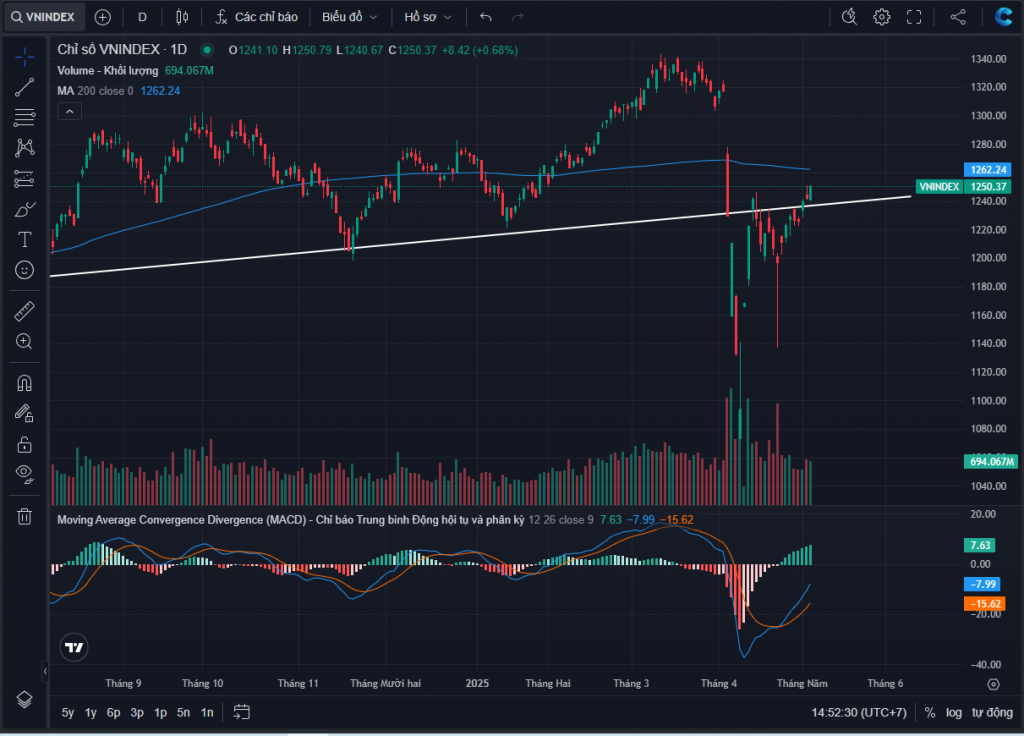This screenshot has width=1024, height=736.
Task: Remove drawings with trash icon
Action: 24,517
